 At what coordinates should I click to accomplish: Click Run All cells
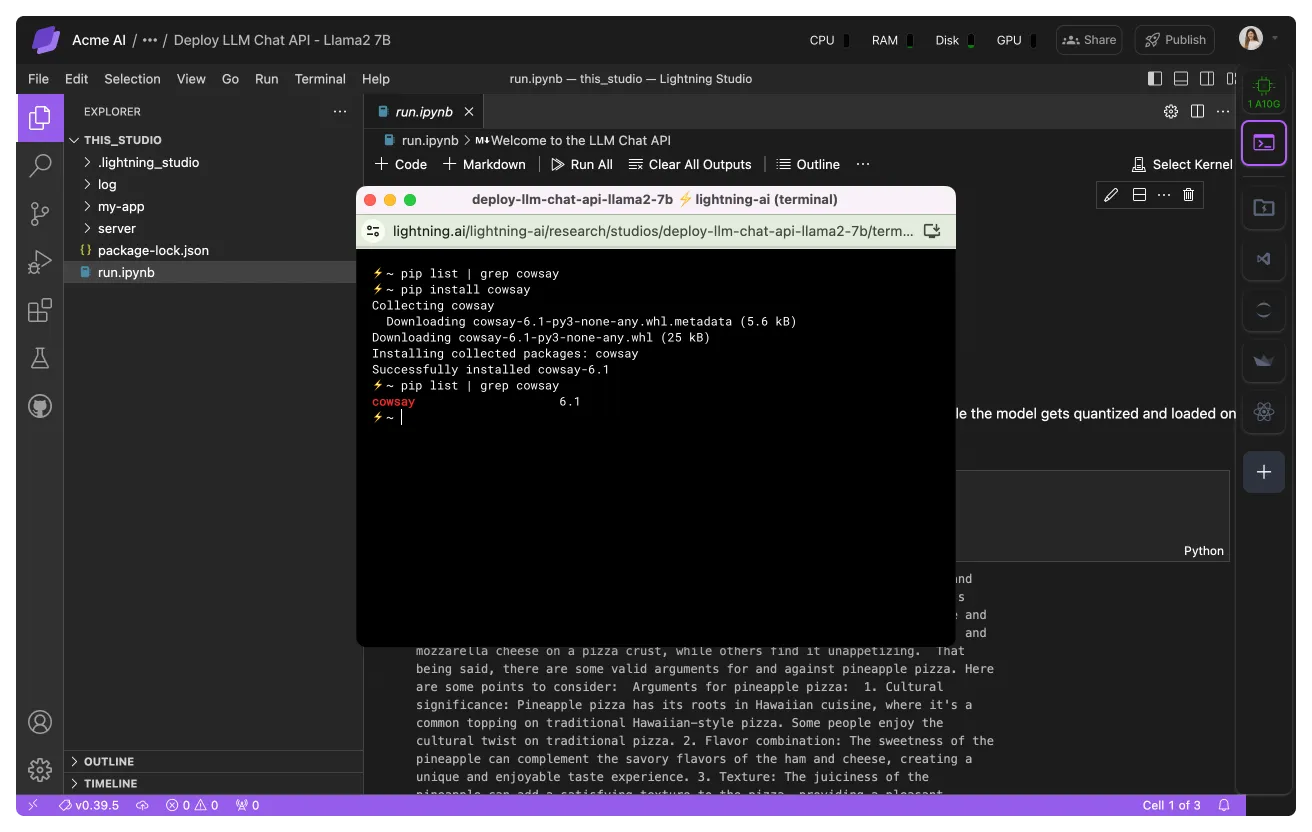click(582, 164)
